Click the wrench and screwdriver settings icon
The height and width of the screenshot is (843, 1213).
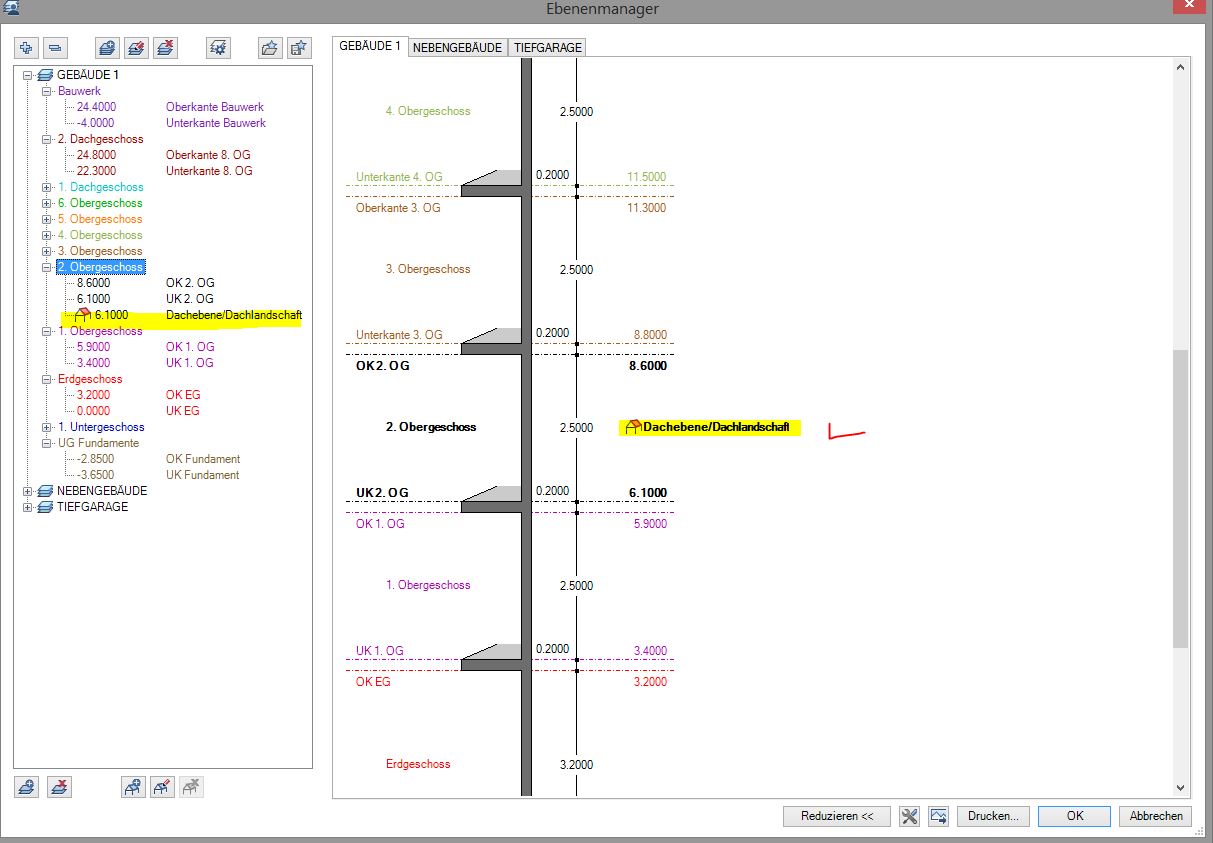tap(909, 816)
